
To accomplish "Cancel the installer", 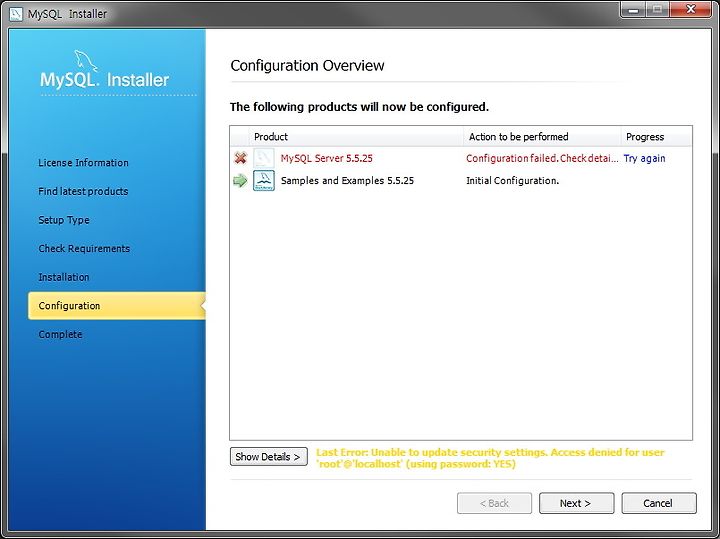I will 659,503.
